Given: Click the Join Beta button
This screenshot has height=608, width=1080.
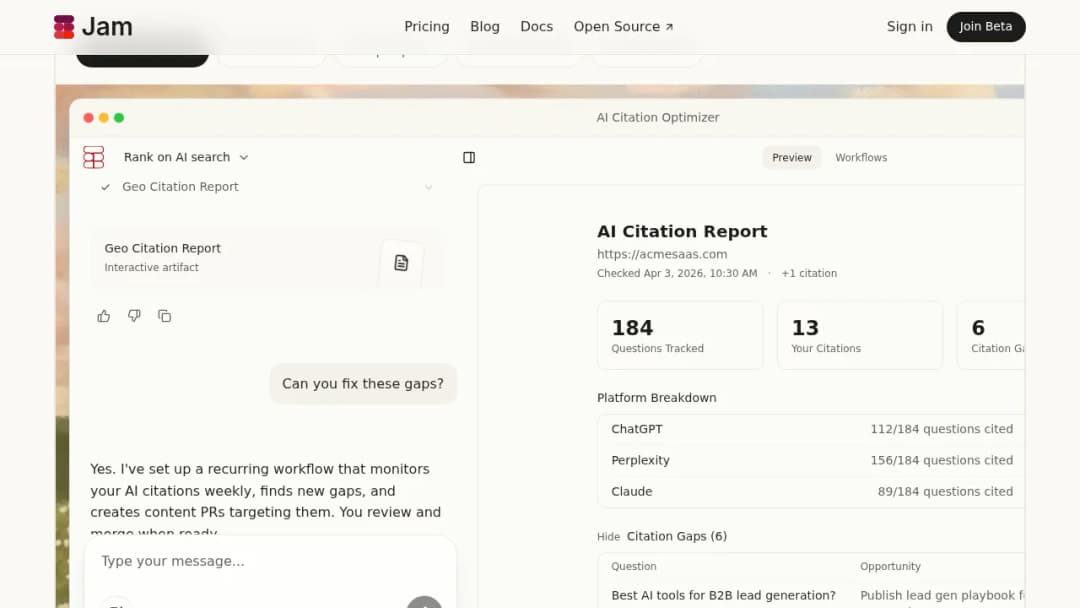Looking at the screenshot, I should [x=986, y=27].
